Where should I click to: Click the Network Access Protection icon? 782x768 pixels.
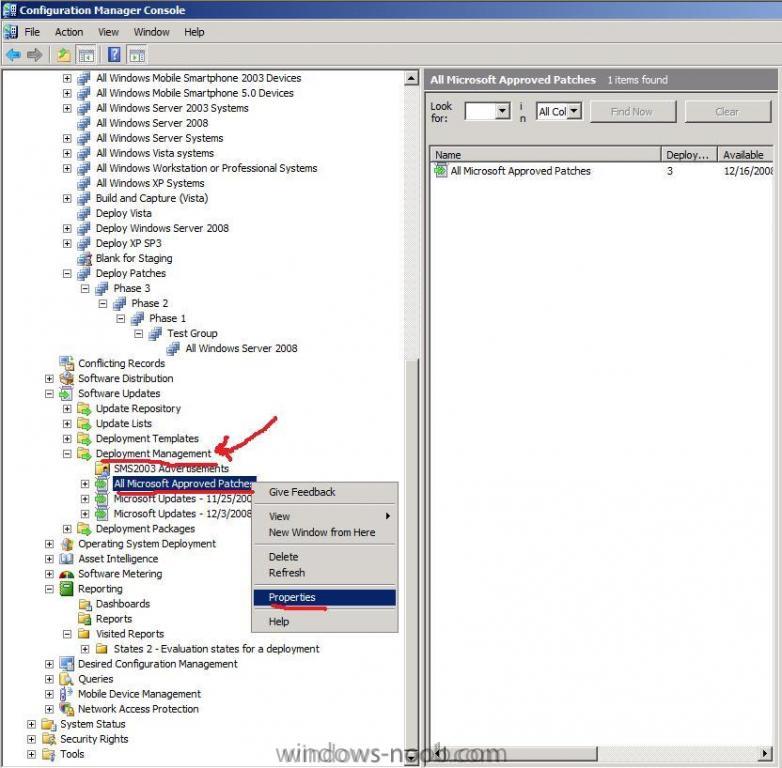[x=66, y=709]
